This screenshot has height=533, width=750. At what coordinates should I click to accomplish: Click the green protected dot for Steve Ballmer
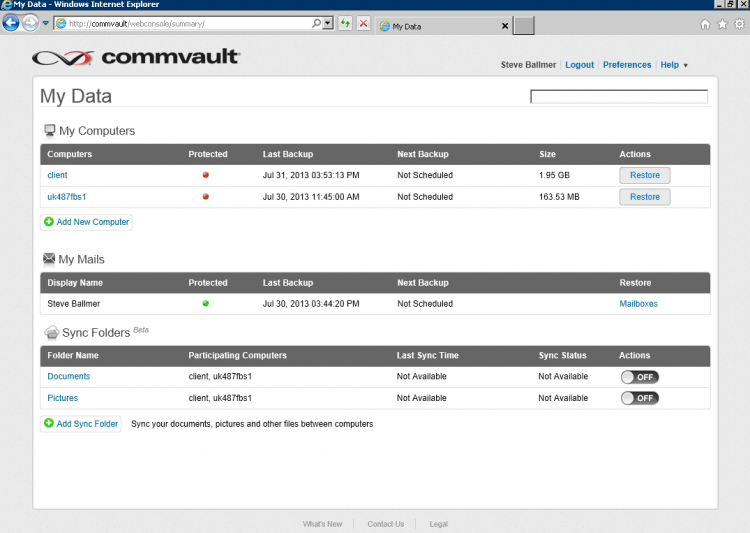tap(206, 303)
